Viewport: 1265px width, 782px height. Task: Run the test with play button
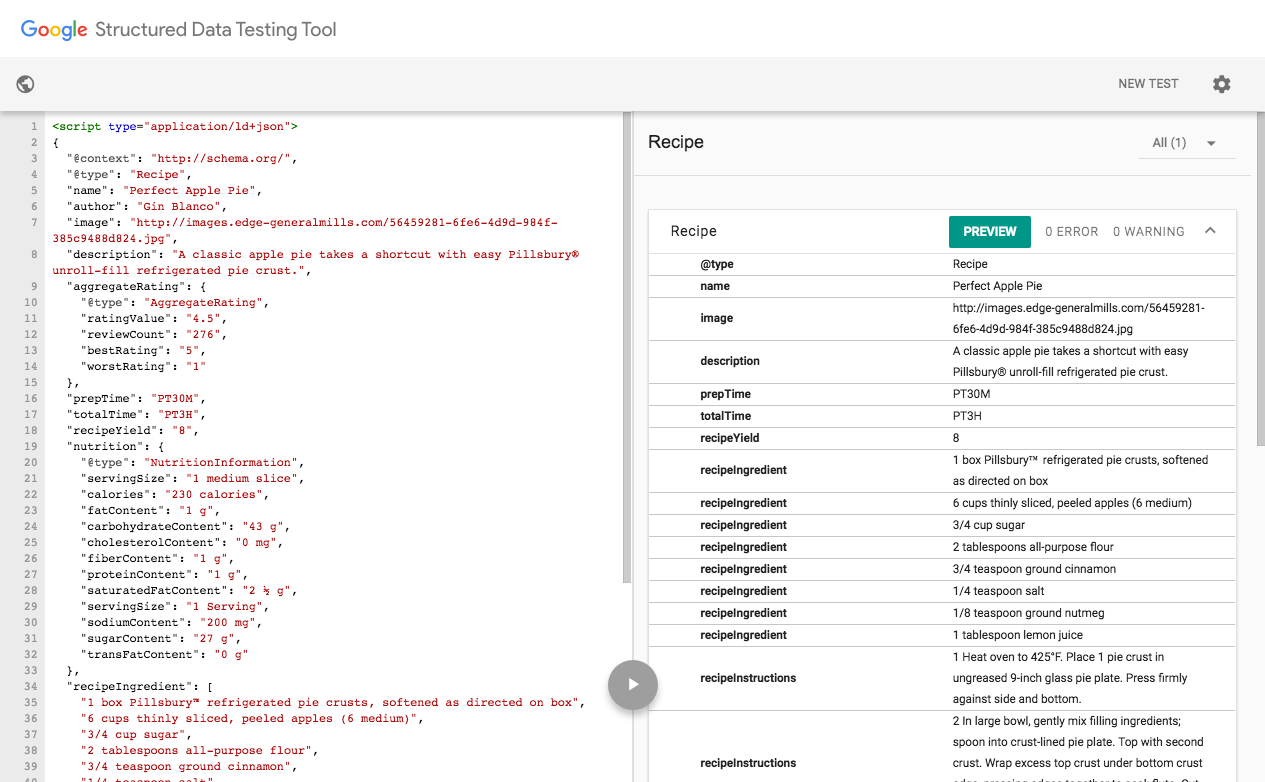coord(633,685)
